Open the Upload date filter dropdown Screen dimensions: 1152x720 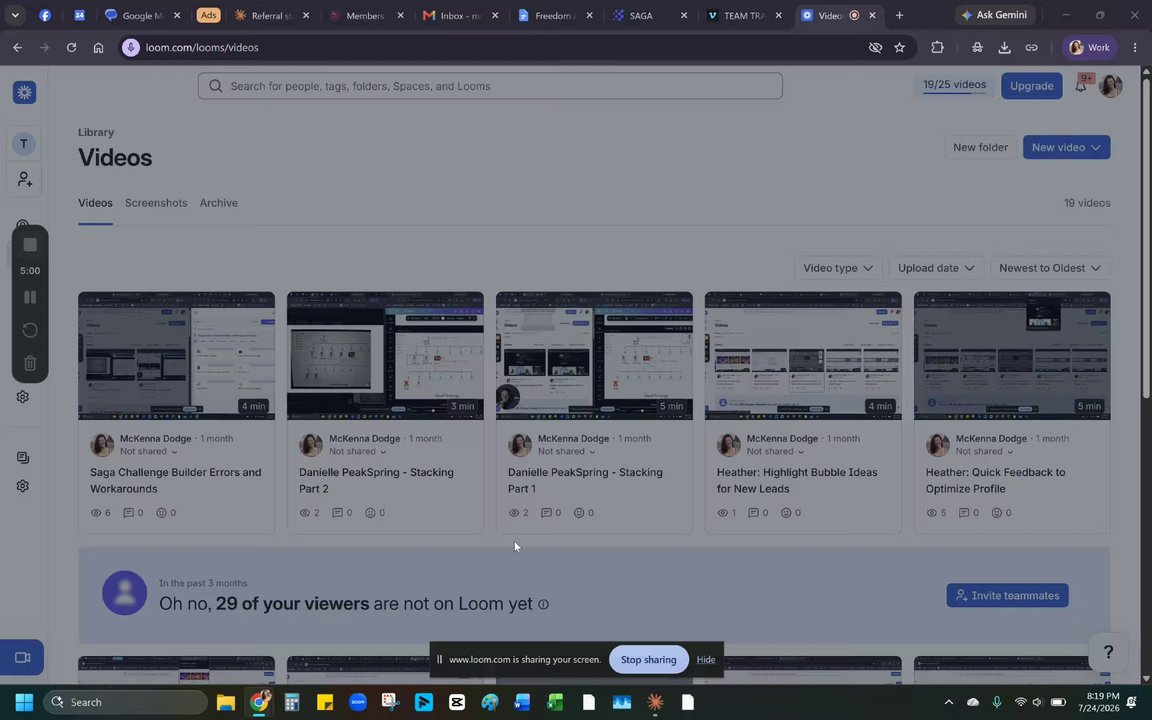(x=935, y=268)
